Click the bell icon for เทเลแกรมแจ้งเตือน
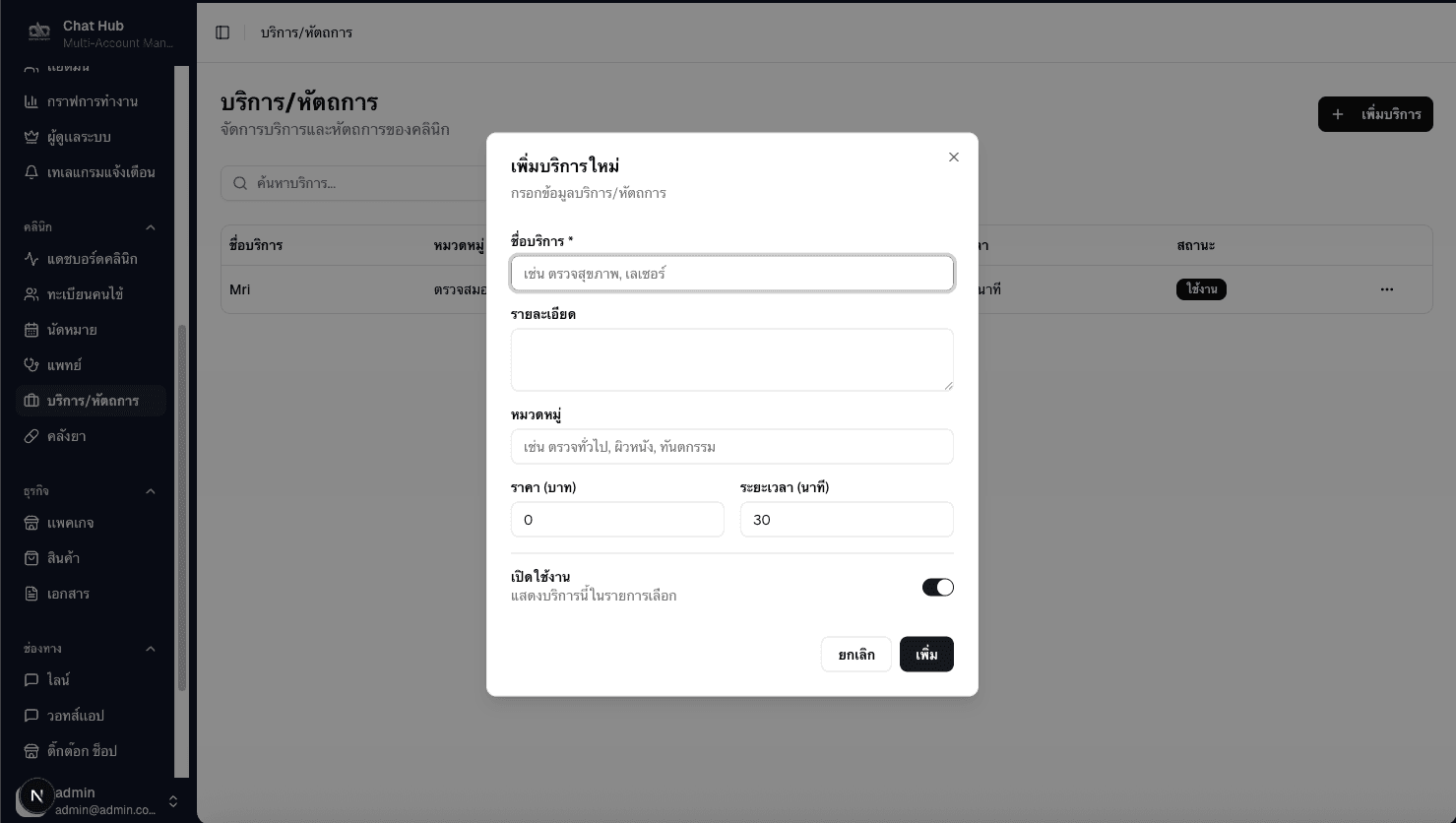The height and width of the screenshot is (823, 1456). 32,172
